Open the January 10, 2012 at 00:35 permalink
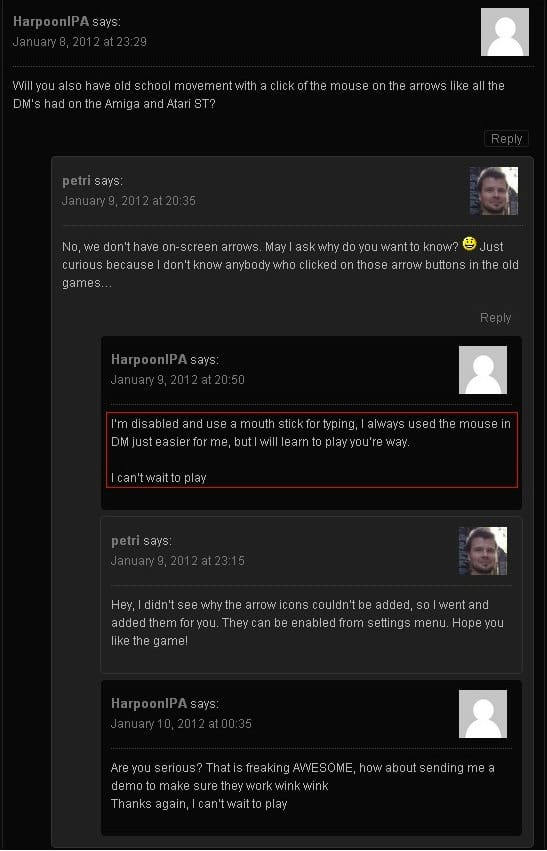 (x=181, y=723)
